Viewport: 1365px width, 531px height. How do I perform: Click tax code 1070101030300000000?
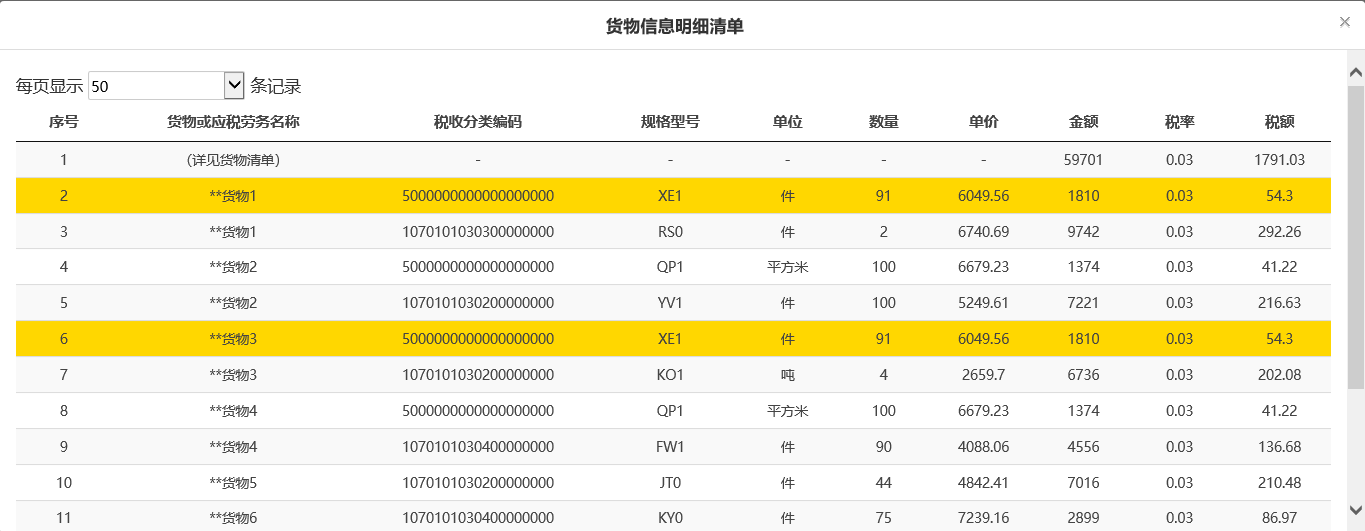click(x=478, y=232)
